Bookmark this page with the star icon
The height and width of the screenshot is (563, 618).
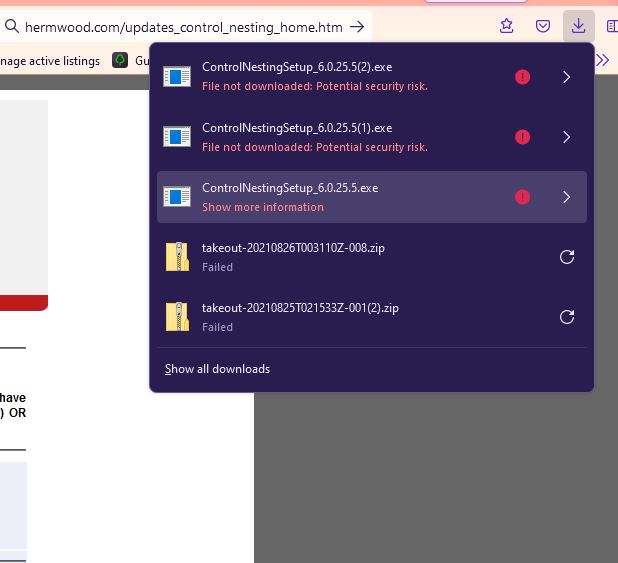pyautogui.click(x=506, y=26)
